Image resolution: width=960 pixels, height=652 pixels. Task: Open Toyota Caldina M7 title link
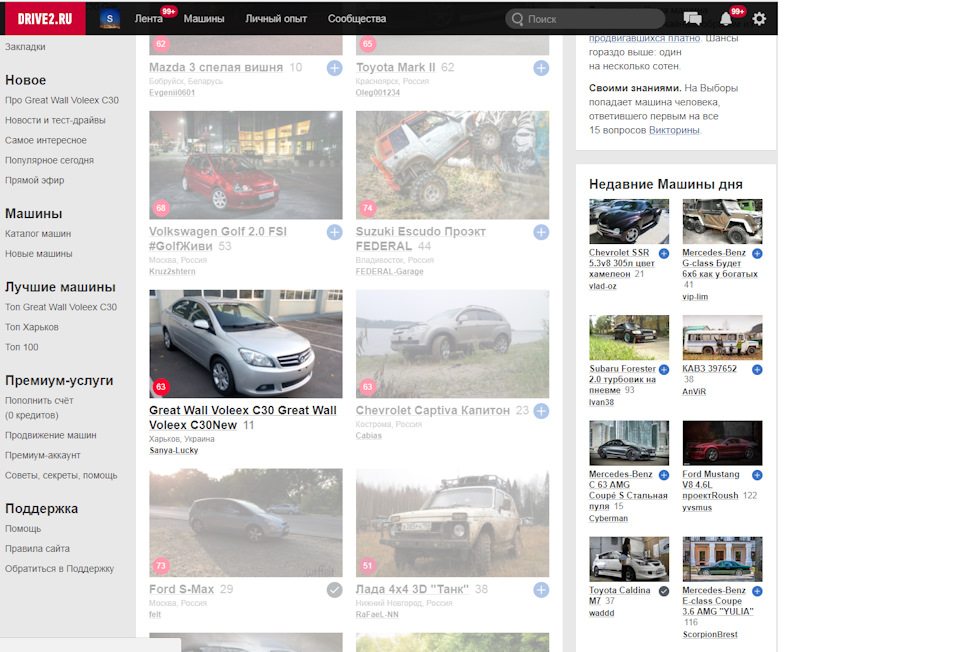[620, 595]
